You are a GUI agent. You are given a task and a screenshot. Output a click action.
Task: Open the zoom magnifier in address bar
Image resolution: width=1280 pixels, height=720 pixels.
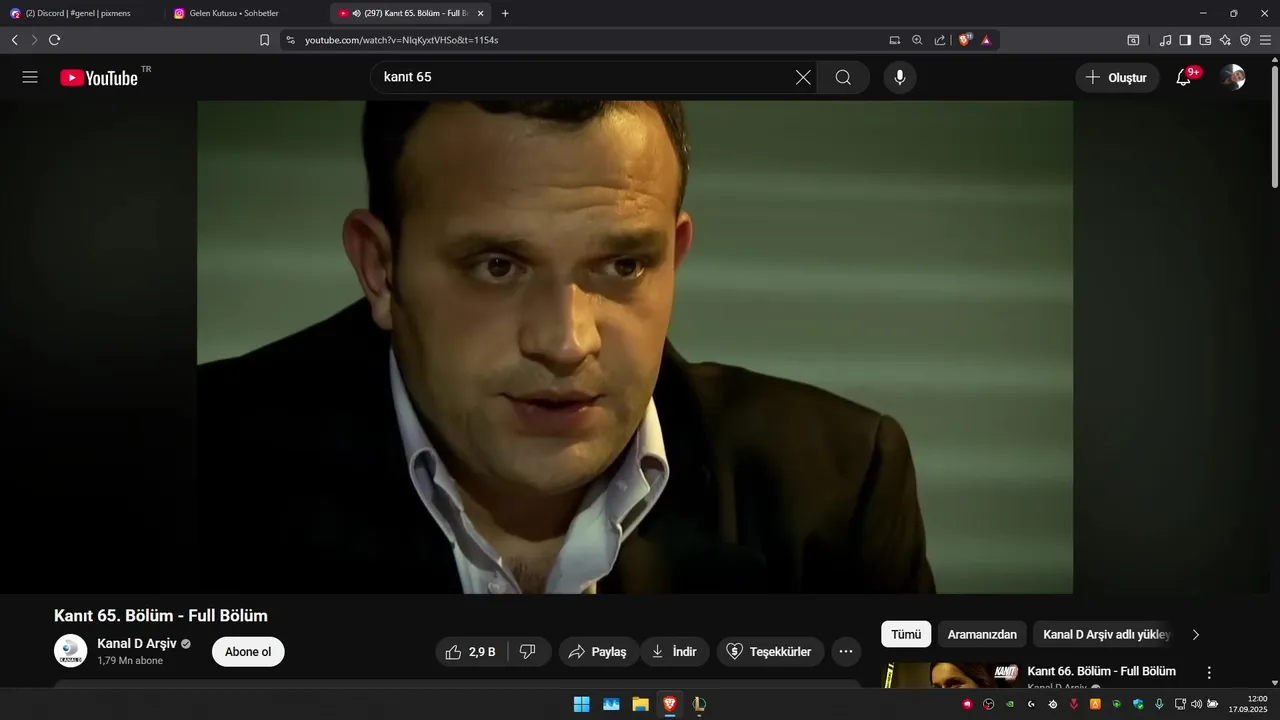(917, 40)
